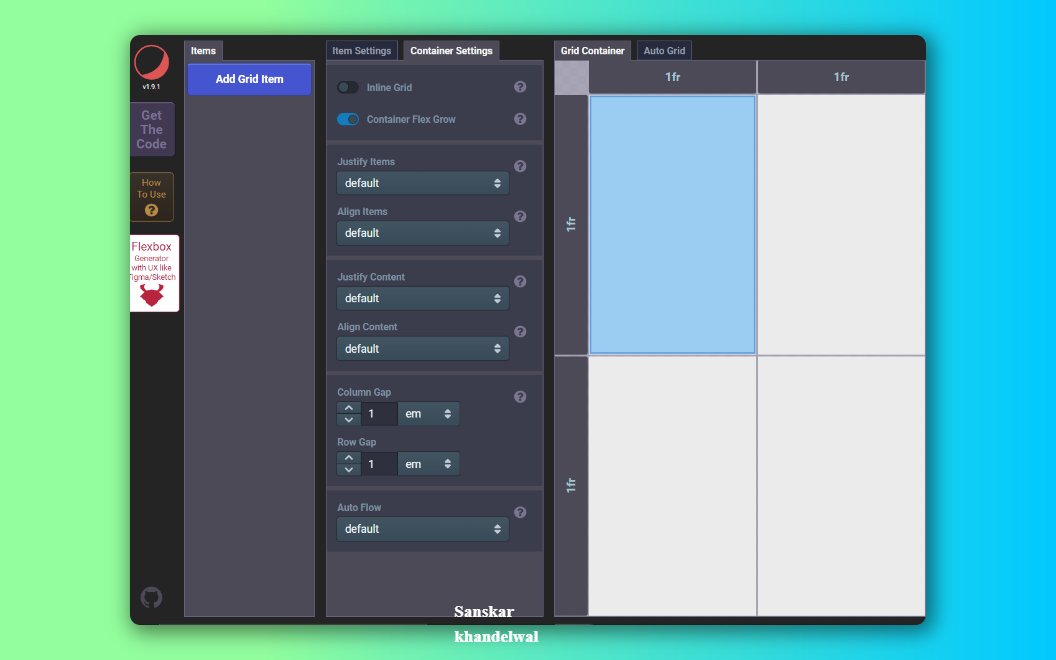Open the Justify Content dropdown

click(x=423, y=298)
